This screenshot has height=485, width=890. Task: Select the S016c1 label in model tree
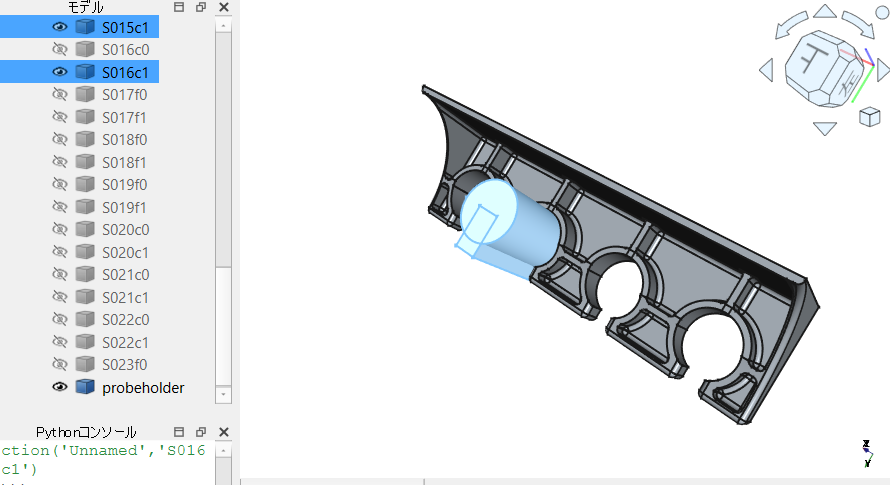click(x=125, y=73)
